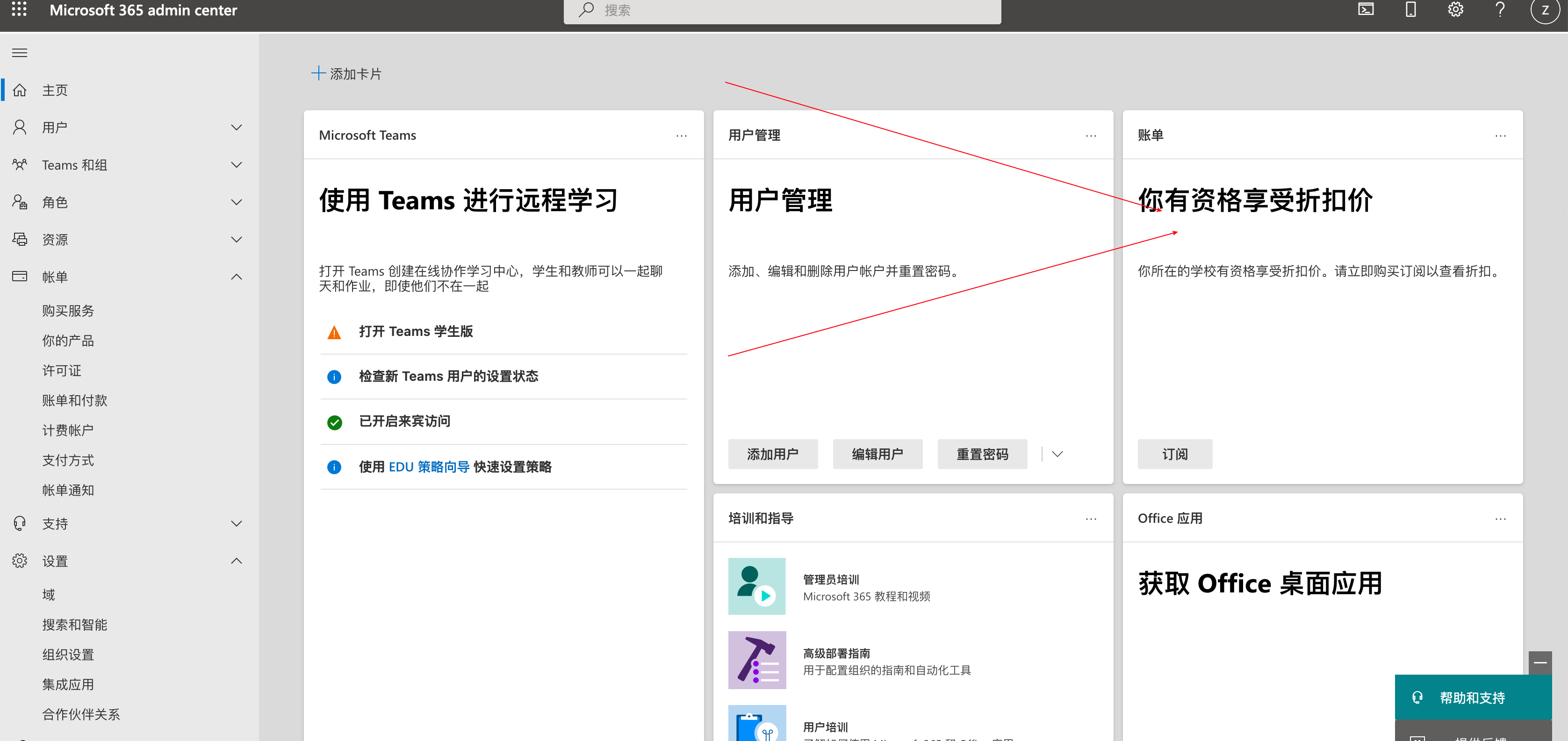1568x741 pixels.
Task: Open the Office 应用 card ellipsis menu
Action: [x=1500, y=519]
